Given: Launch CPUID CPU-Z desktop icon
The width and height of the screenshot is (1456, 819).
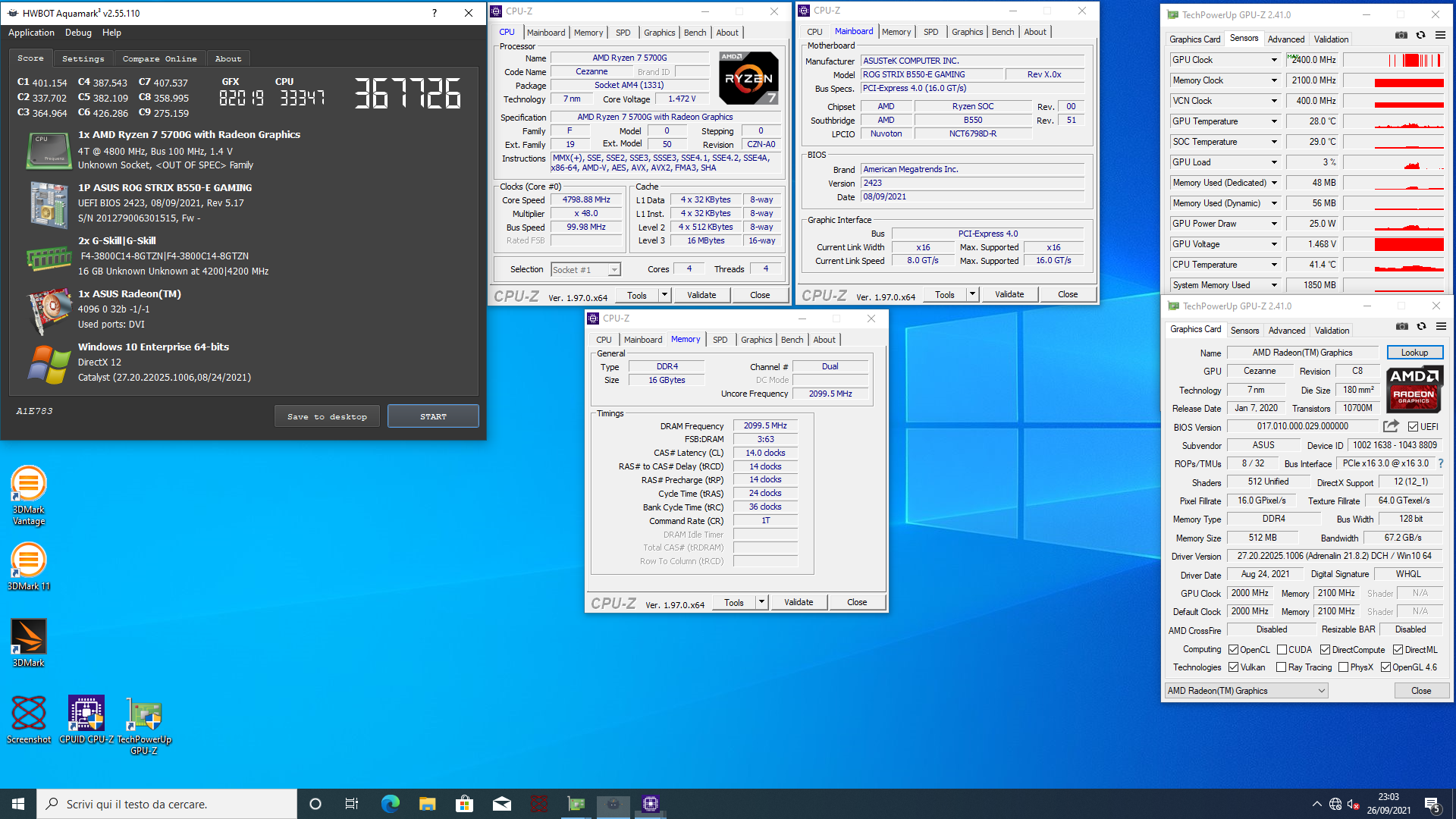Looking at the screenshot, I should pos(86,719).
